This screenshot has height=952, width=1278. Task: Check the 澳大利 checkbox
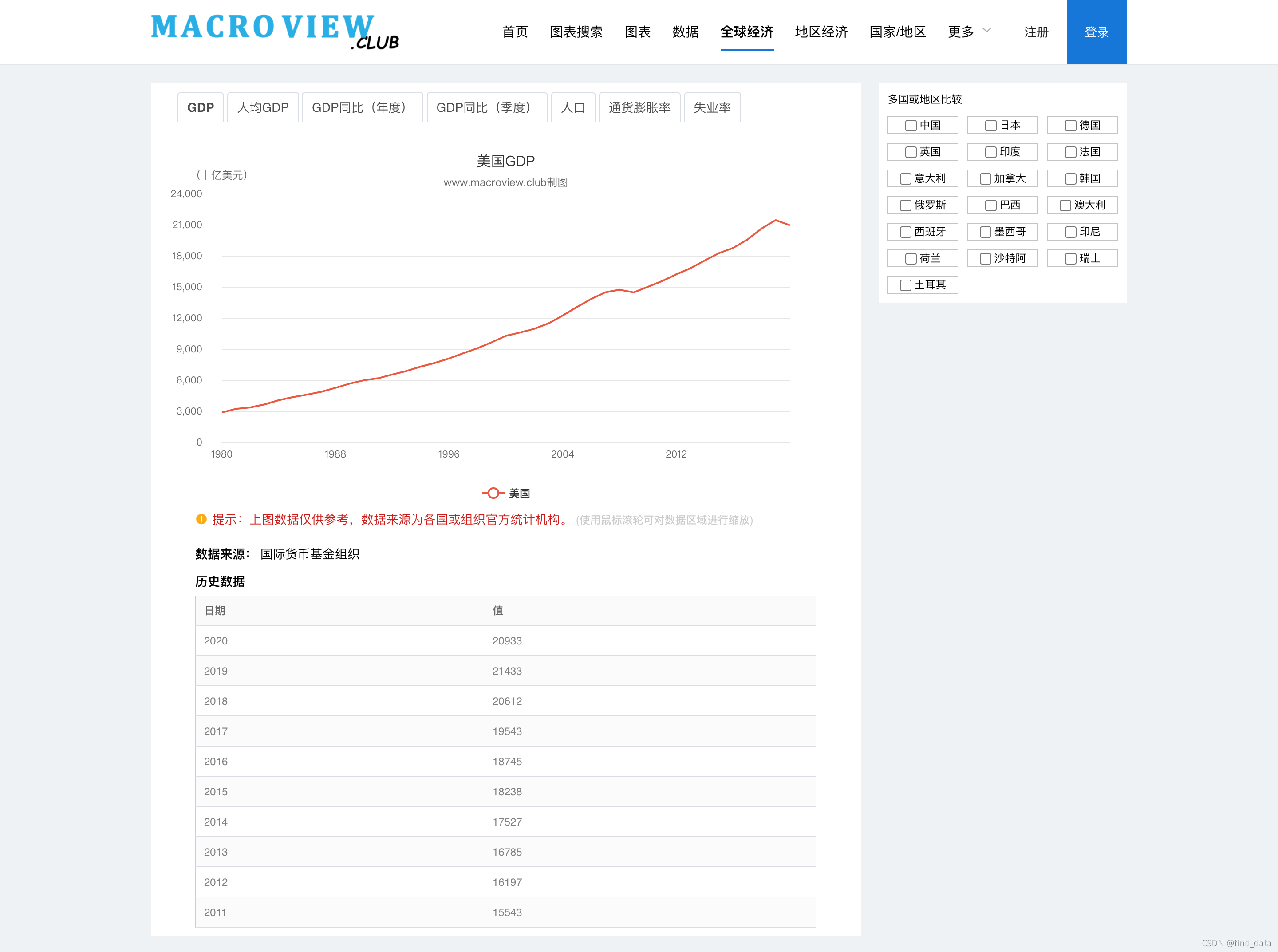1065,205
